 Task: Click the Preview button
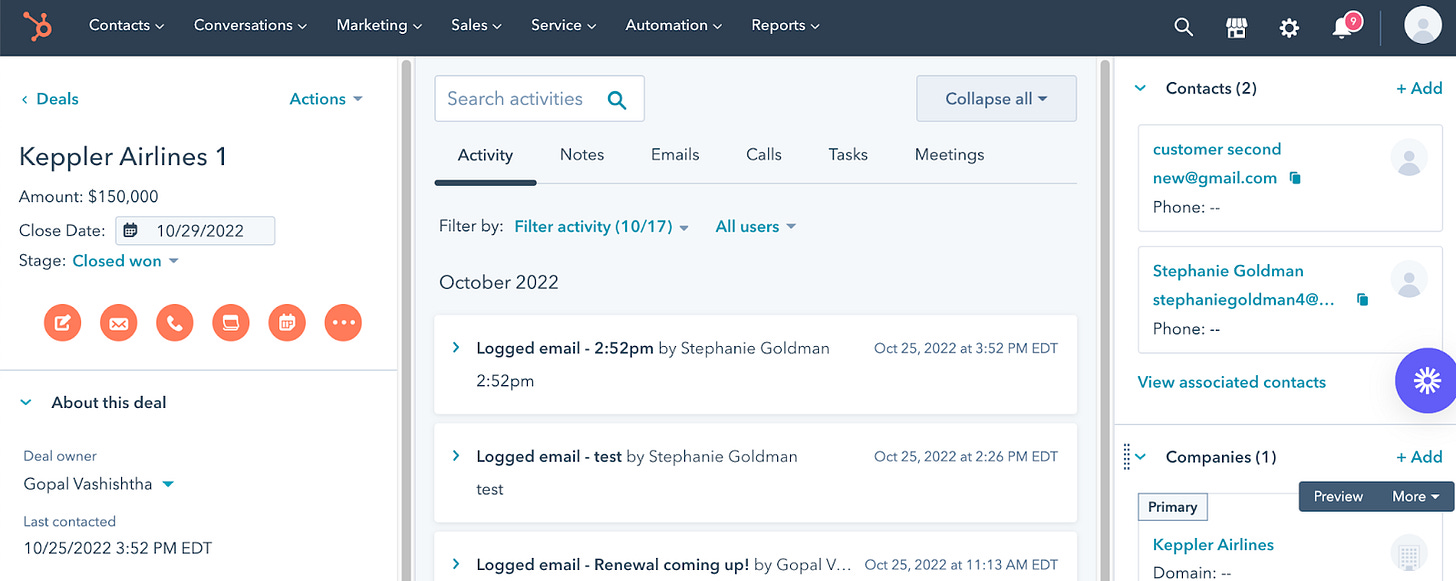(x=1338, y=497)
